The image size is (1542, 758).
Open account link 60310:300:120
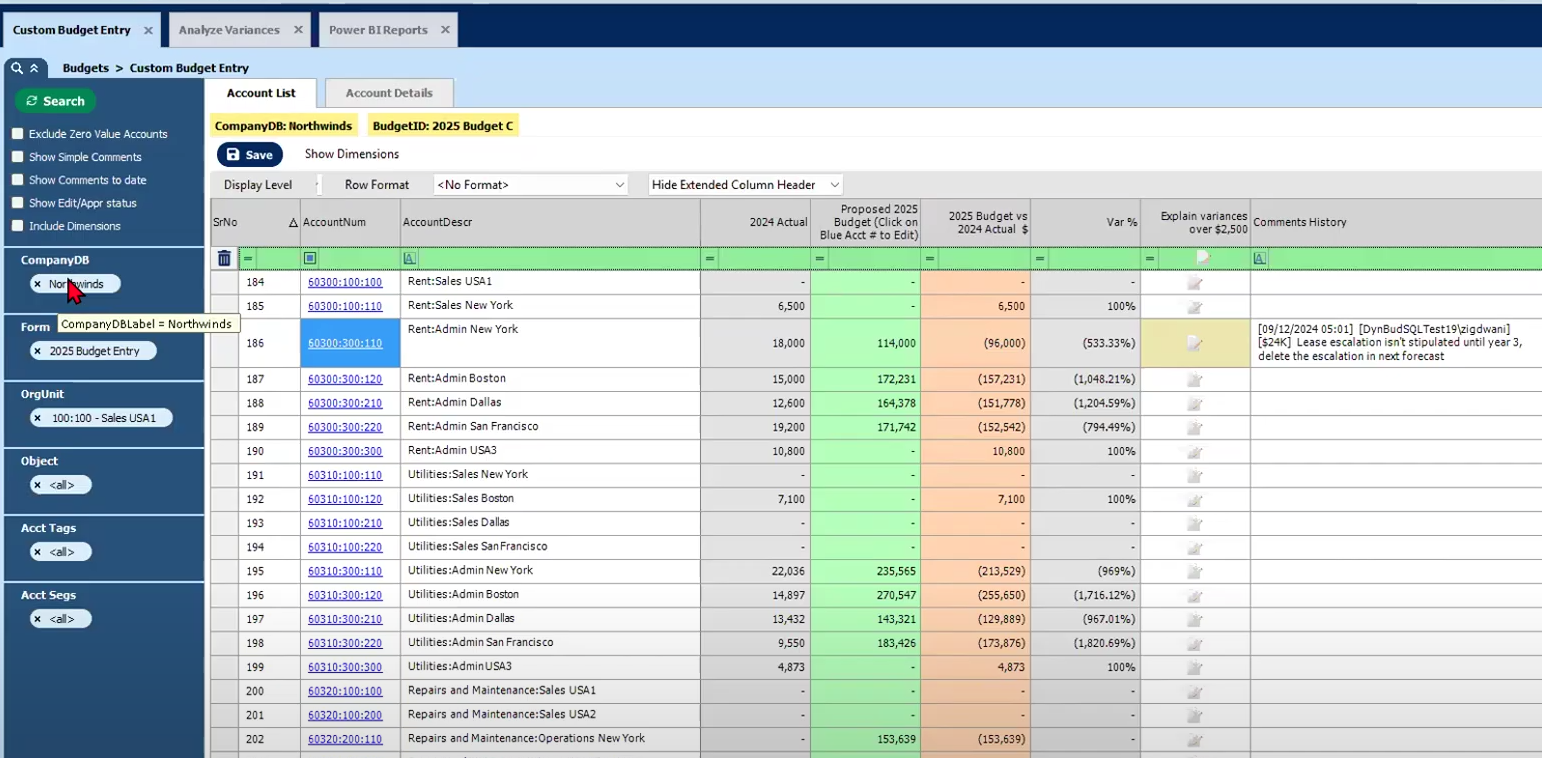coord(344,595)
